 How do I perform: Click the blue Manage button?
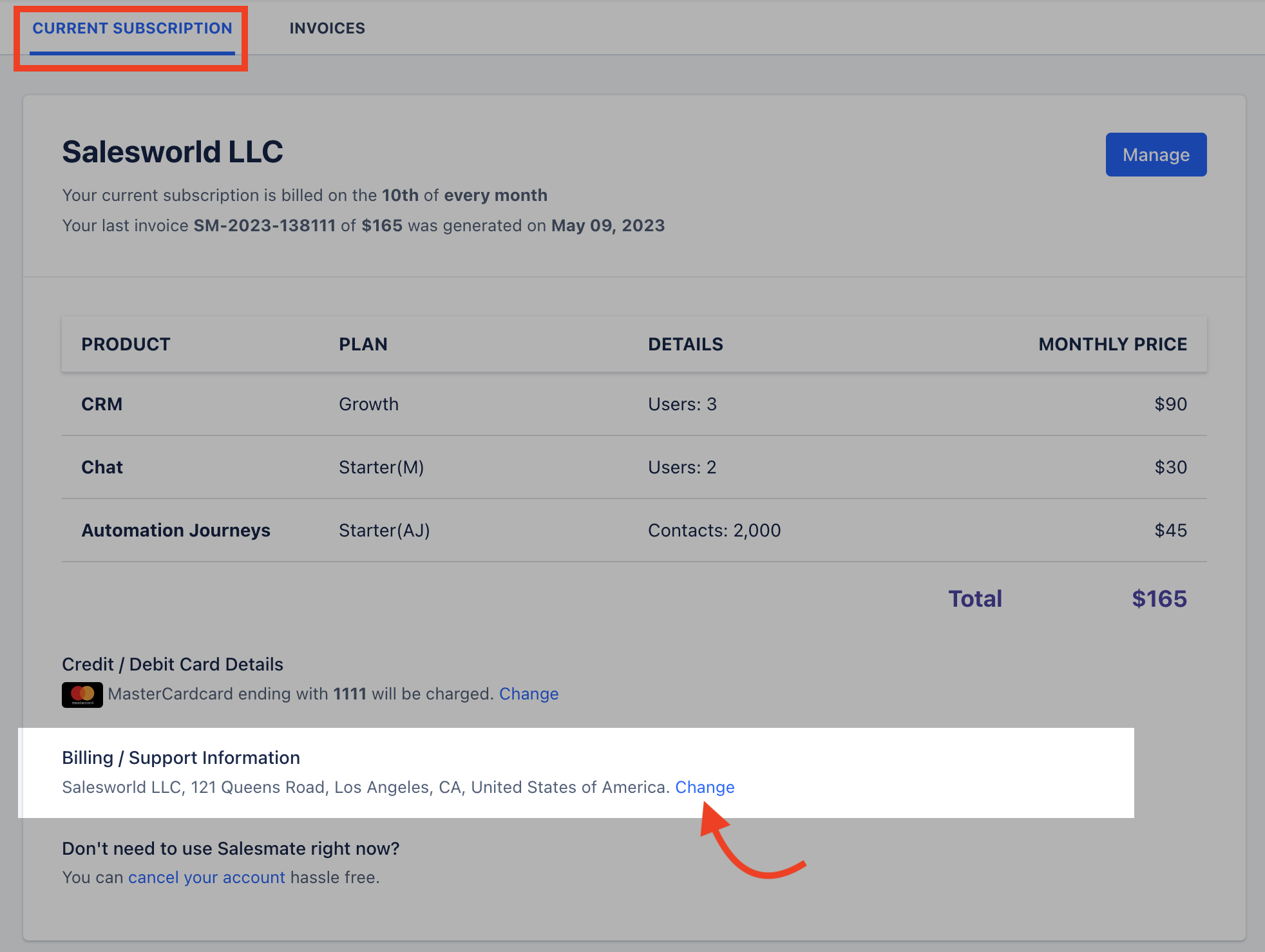(x=1156, y=155)
